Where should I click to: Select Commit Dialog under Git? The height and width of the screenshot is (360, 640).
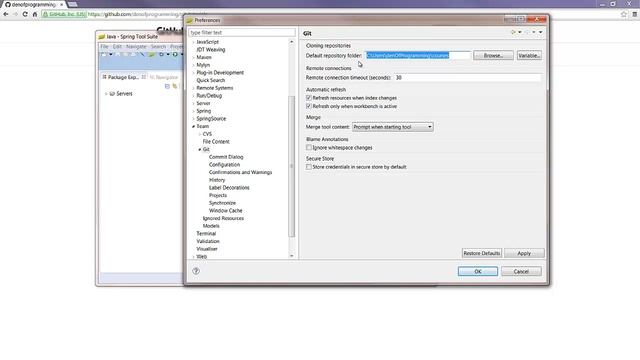[226, 157]
